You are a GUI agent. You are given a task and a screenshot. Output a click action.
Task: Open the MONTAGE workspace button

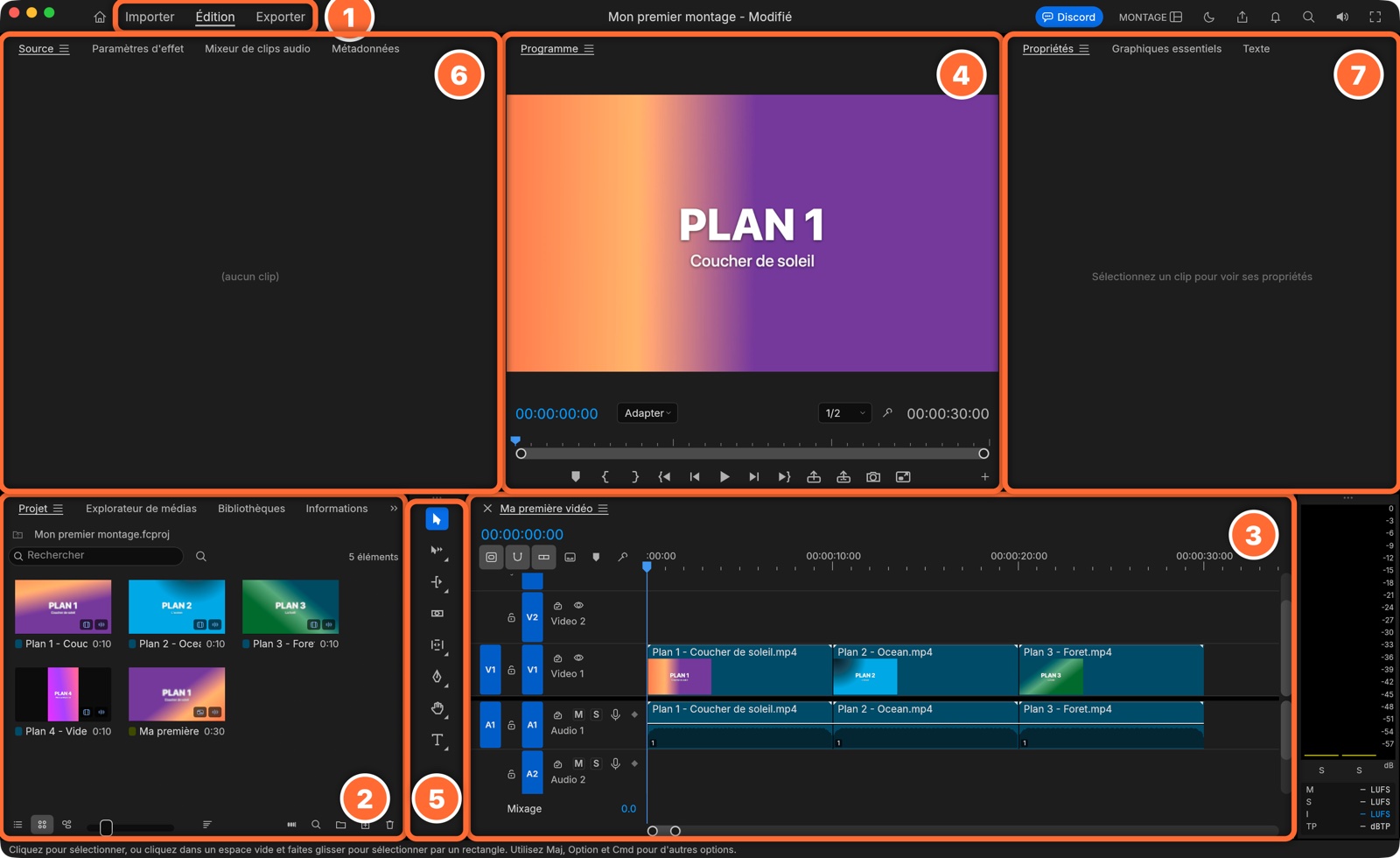coord(1151,17)
